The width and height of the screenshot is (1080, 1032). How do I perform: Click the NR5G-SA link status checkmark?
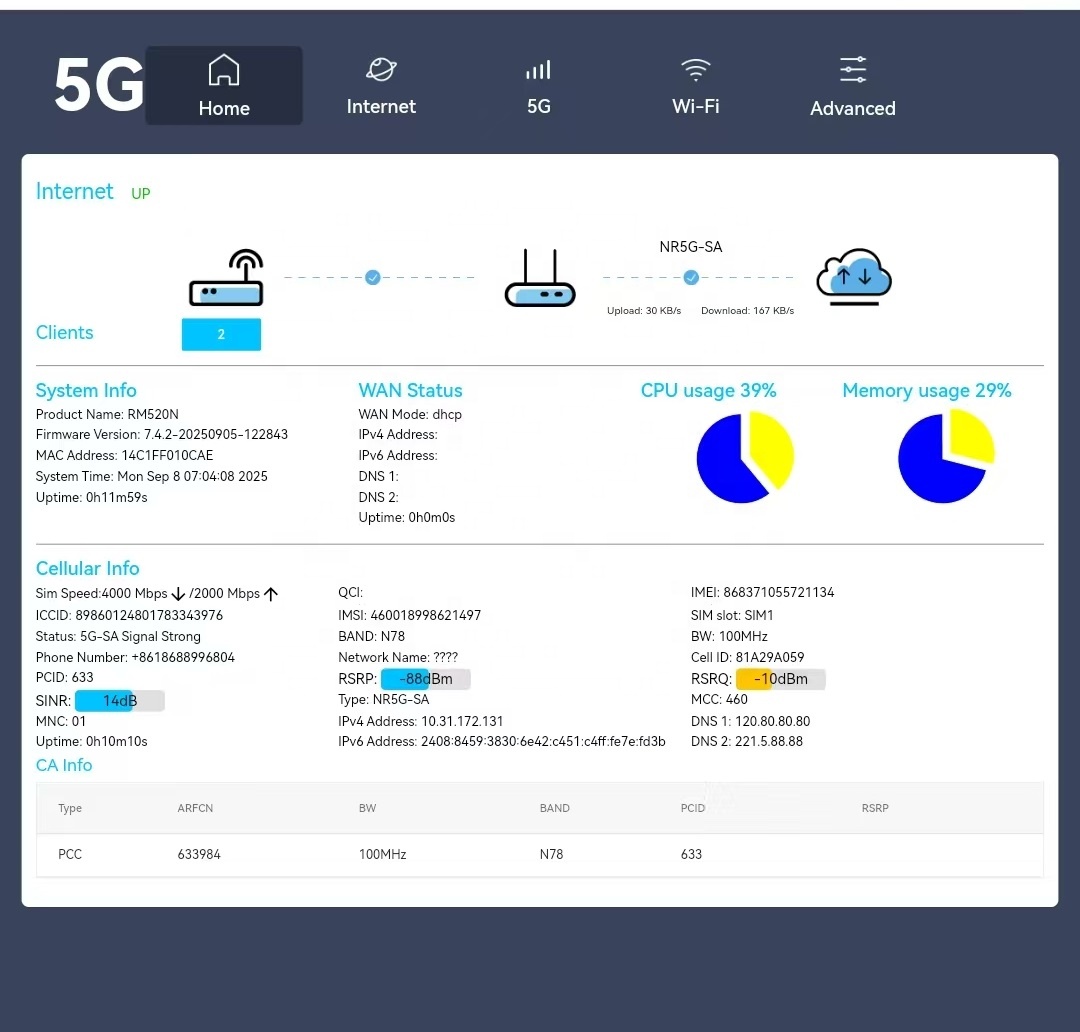691,278
